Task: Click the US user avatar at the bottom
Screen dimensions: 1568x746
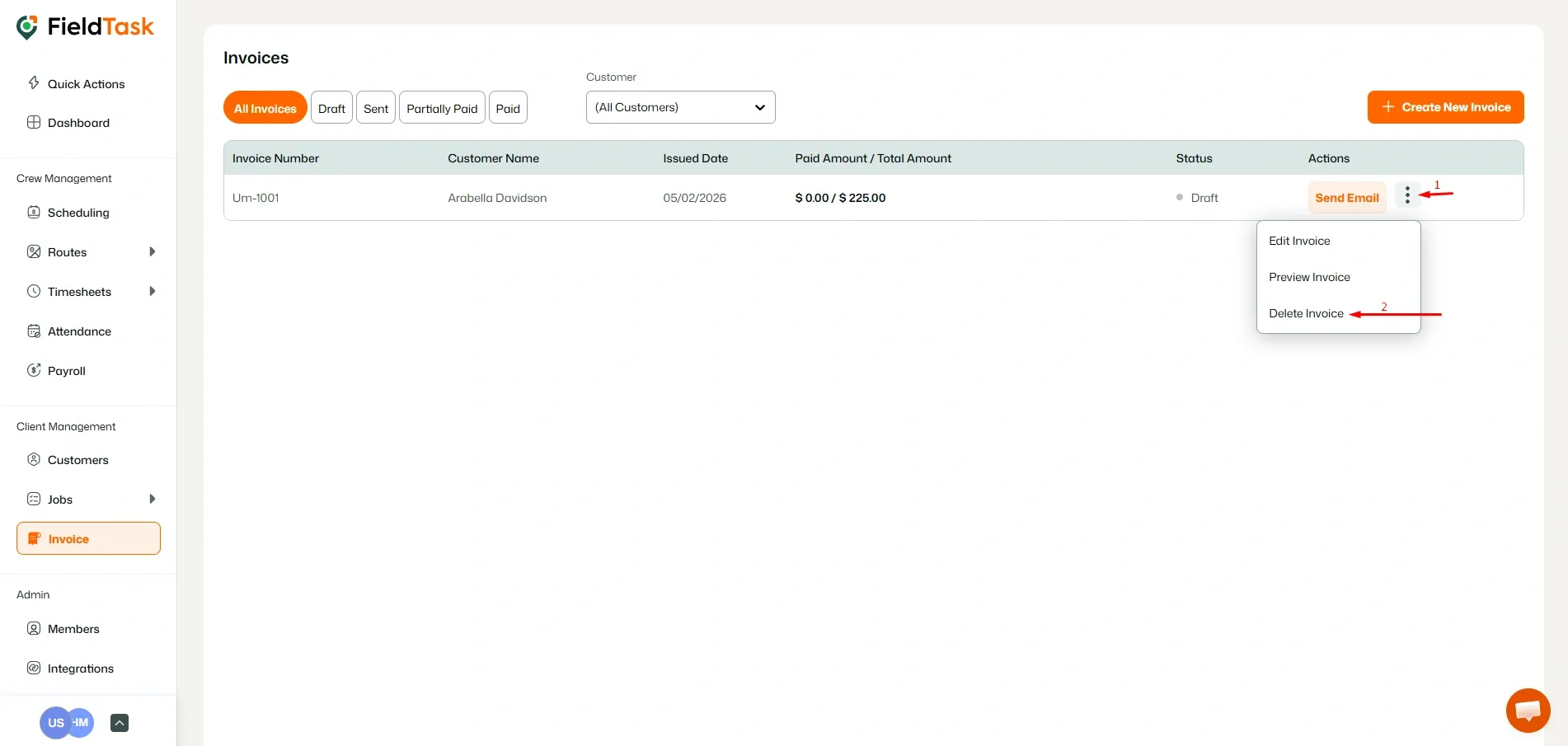Action: coord(54,722)
